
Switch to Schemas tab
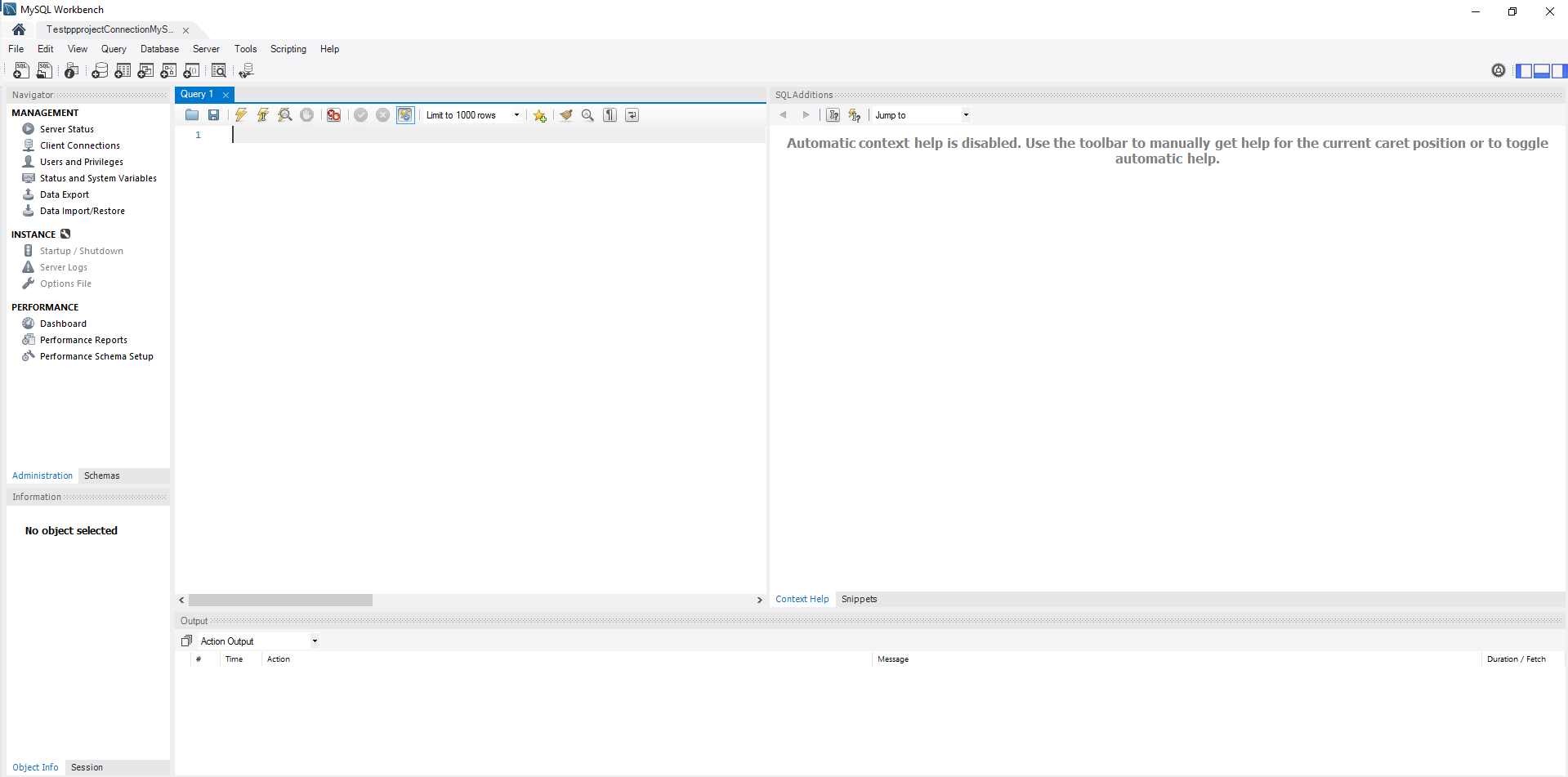102,476
